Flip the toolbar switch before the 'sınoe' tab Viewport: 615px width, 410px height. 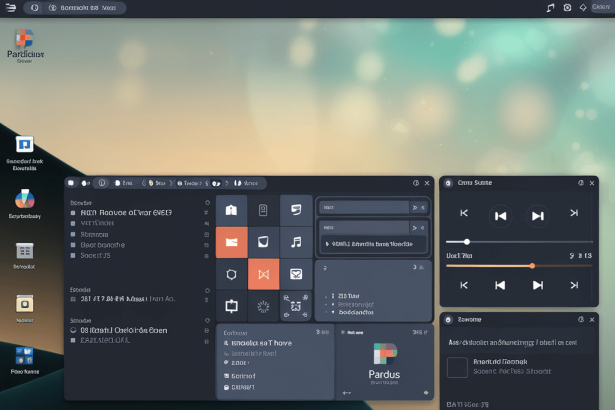click(x=216, y=183)
